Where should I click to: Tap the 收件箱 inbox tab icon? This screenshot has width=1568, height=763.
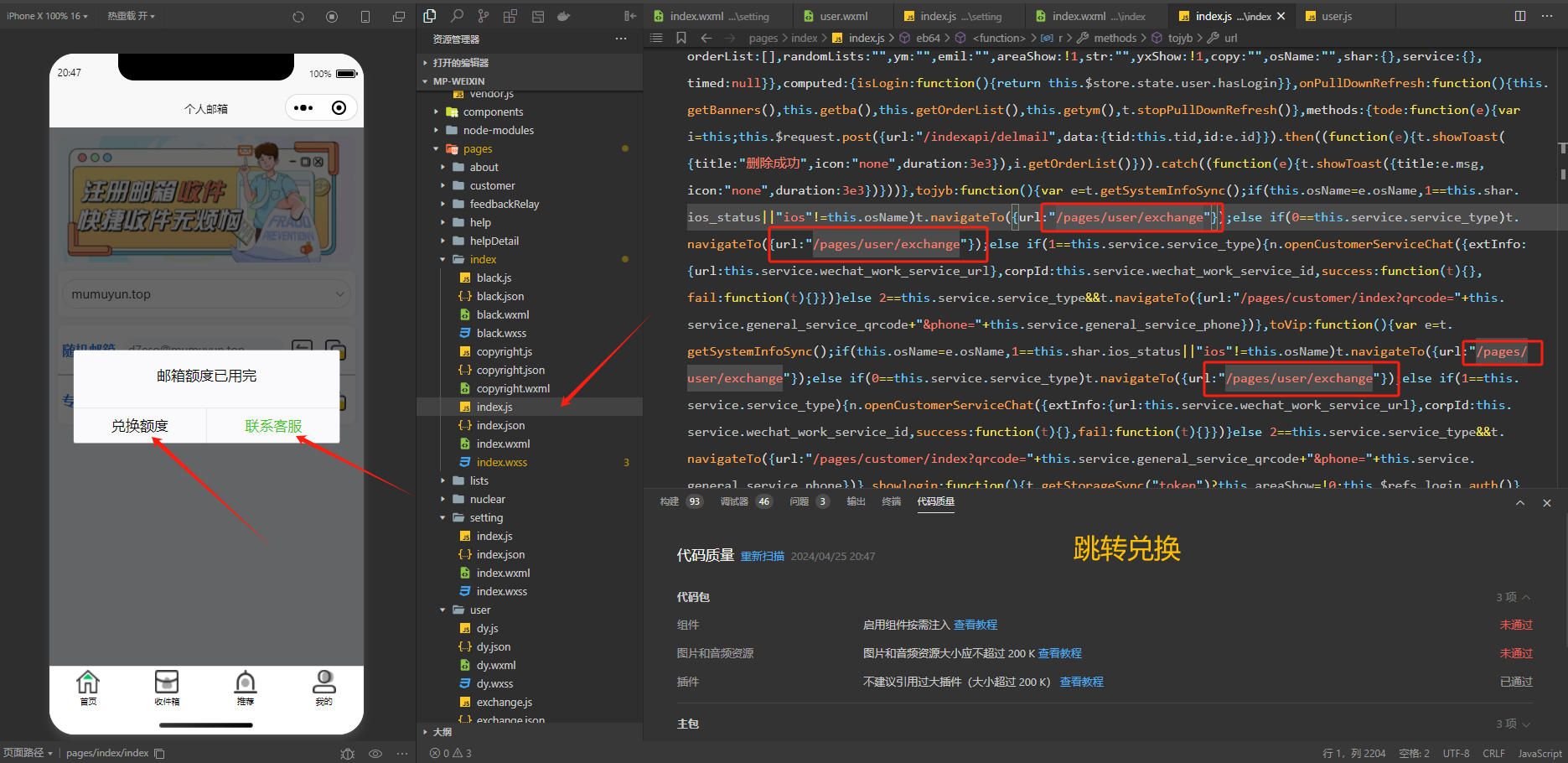167,688
